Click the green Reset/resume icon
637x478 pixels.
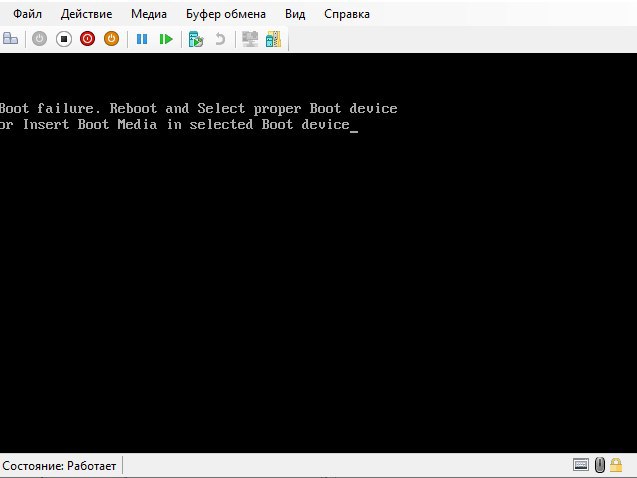coord(166,39)
